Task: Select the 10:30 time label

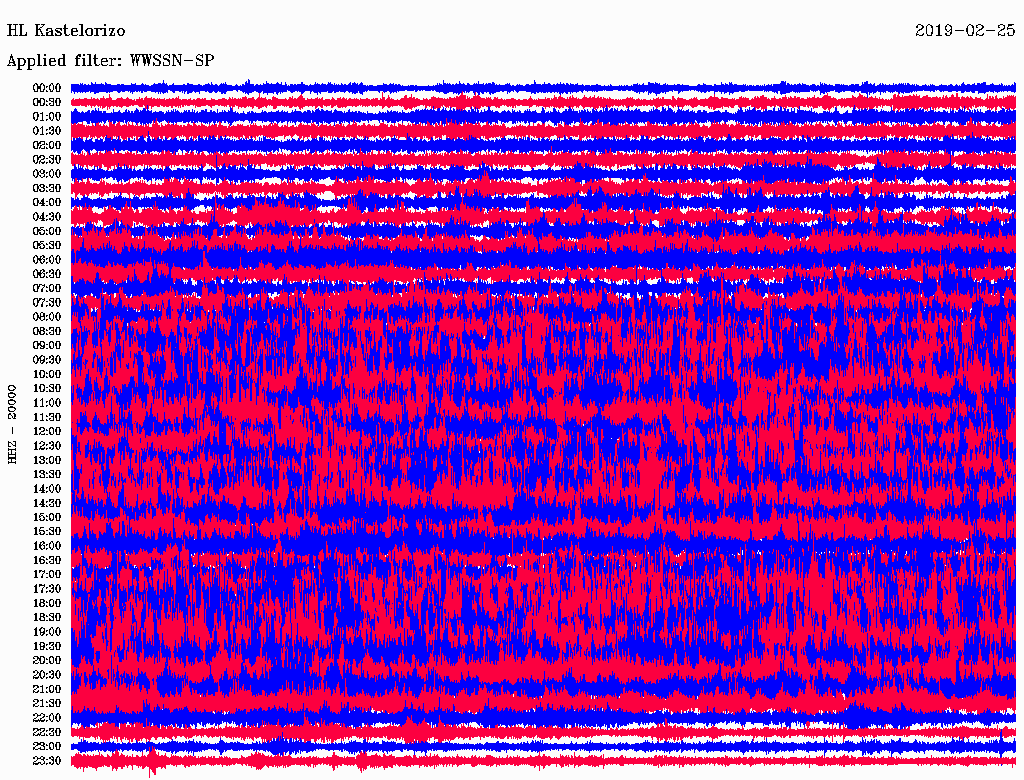Action: (x=47, y=388)
